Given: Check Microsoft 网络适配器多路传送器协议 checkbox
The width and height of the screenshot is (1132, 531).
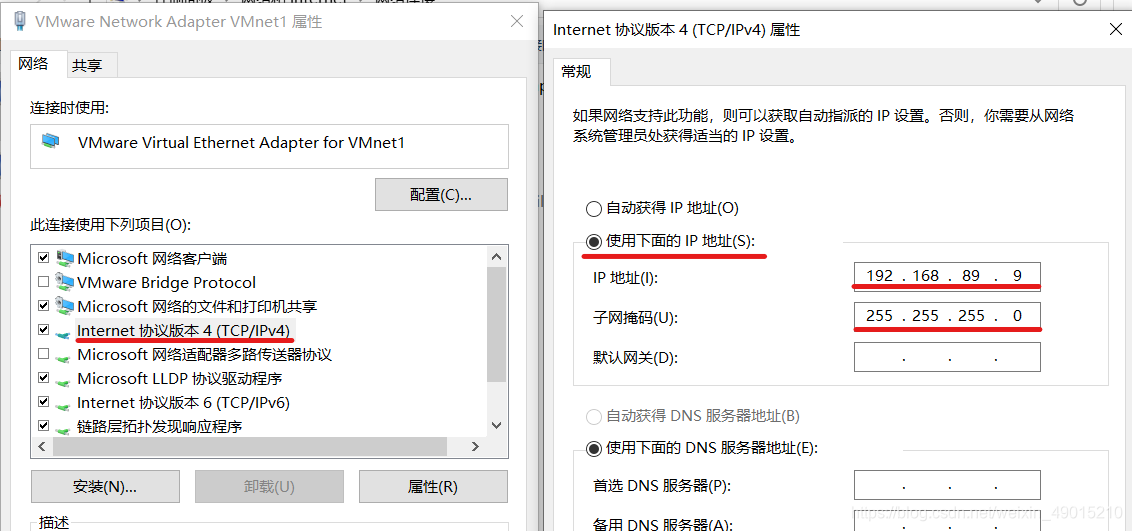Looking at the screenshot, I should (43, 354).
